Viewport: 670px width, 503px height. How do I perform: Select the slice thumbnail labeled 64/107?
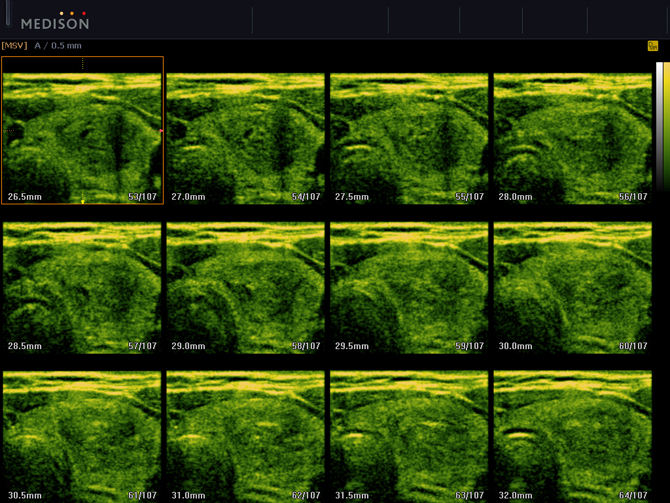pos(573,437)
